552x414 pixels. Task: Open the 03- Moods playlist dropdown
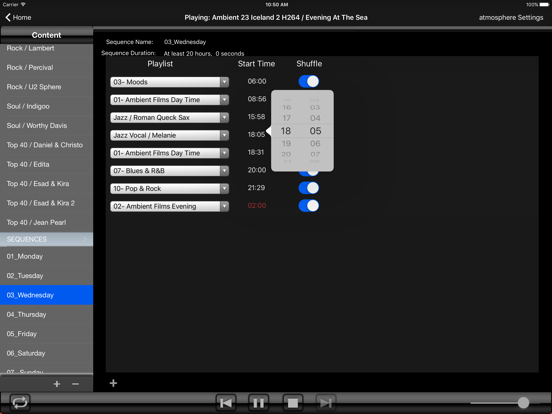[x=224, y=82]
